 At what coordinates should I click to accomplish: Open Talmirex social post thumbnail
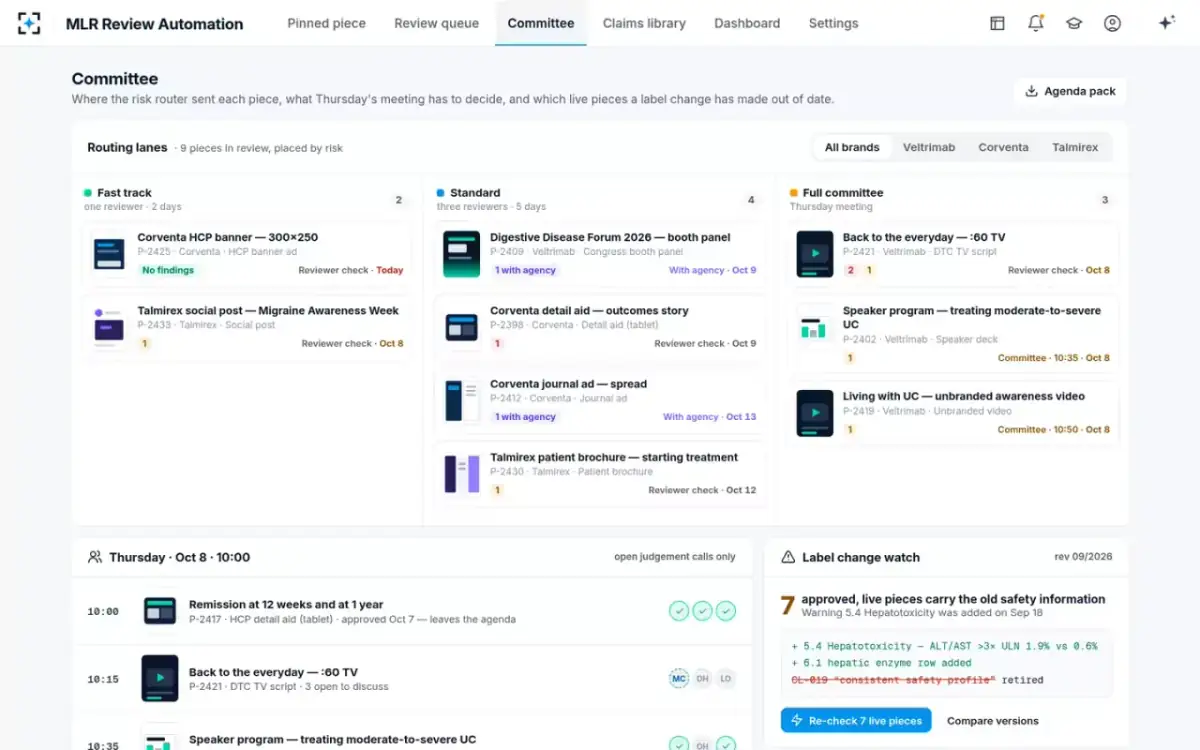[109, 327]
